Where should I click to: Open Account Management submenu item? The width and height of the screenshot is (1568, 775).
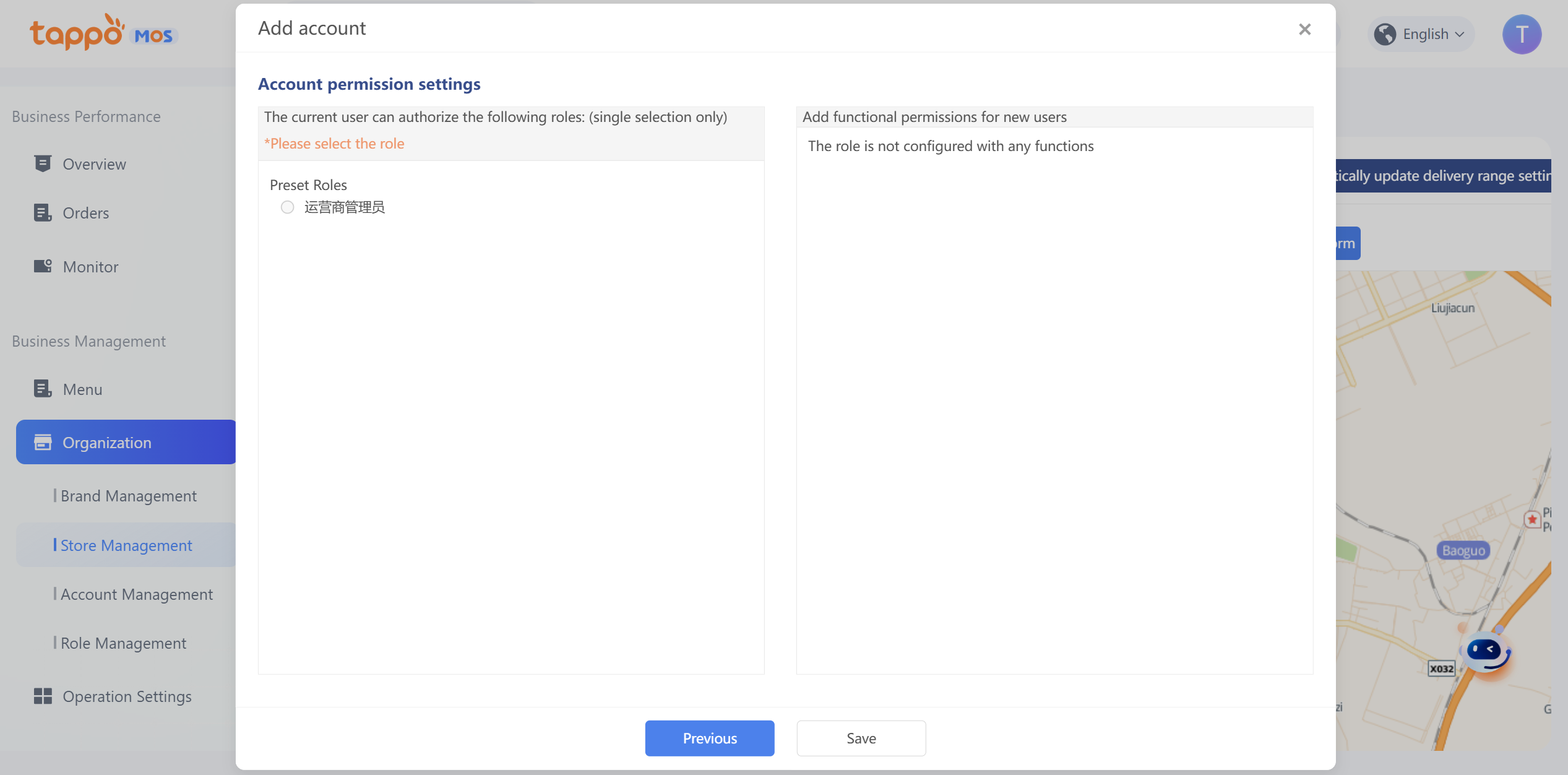click(136, 594)
